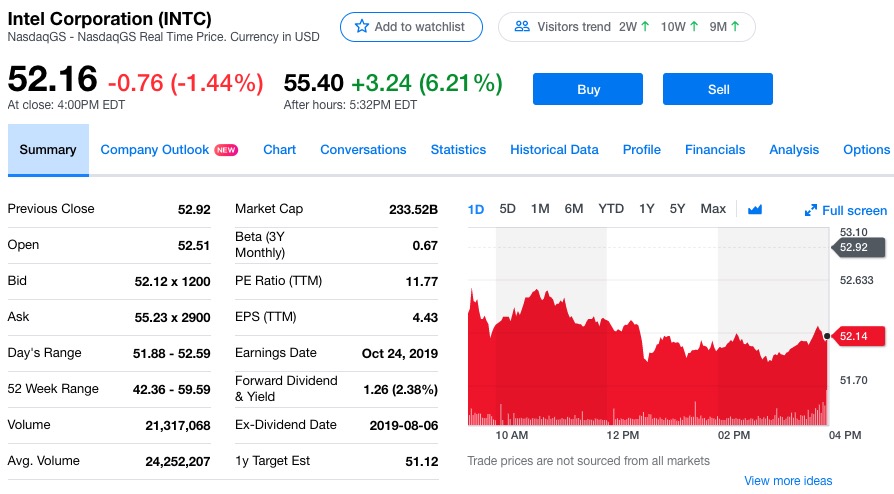894x494 pixels.
Task: Click the 52.14 current price marker
Action: [858, 336]
